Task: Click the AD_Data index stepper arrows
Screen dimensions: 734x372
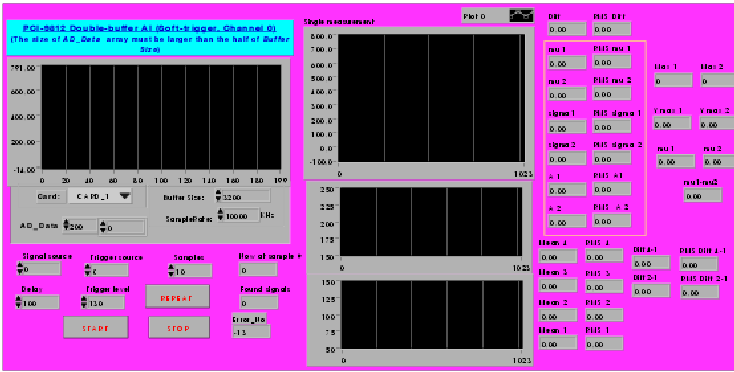Action: [66, 226]
